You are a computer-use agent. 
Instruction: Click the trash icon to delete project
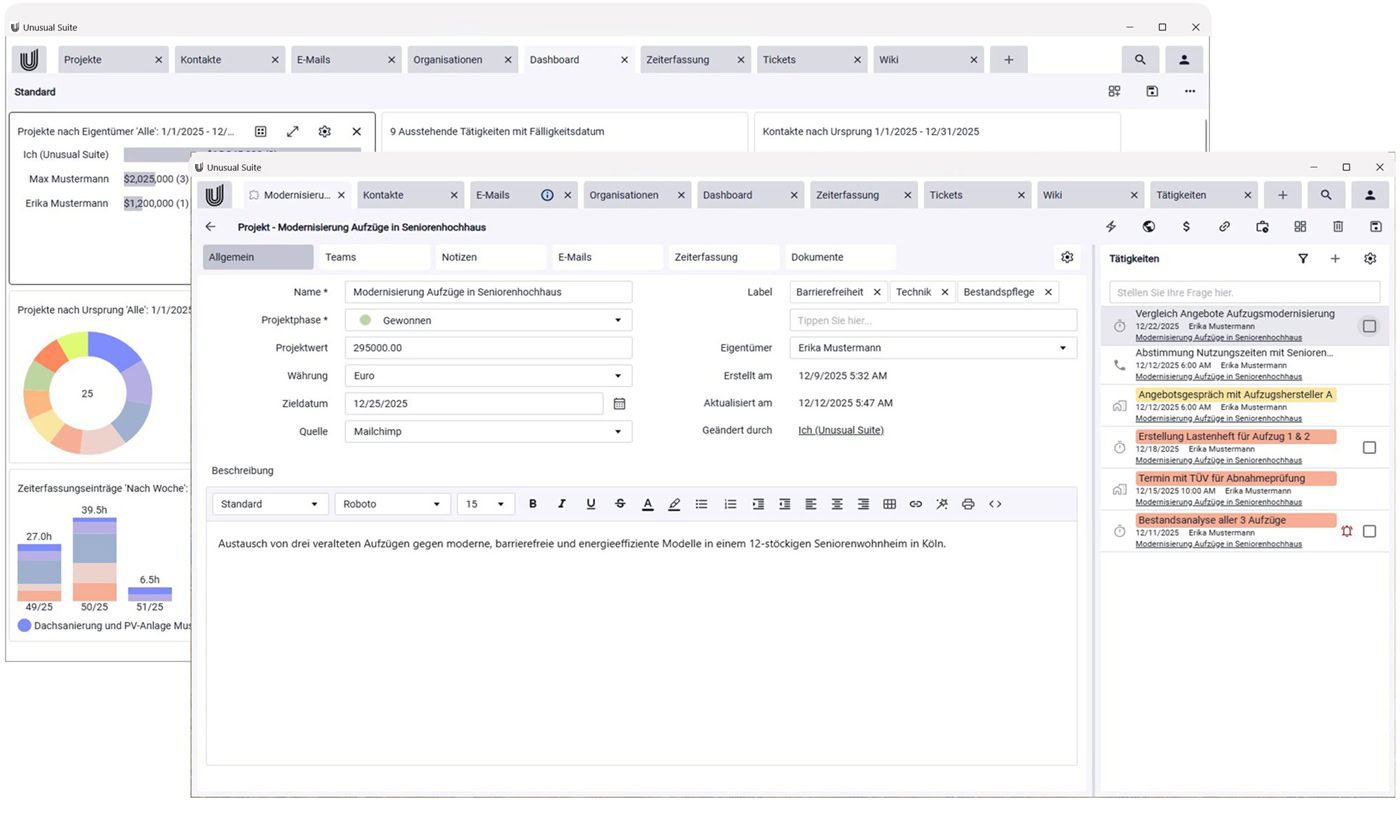1338,227
